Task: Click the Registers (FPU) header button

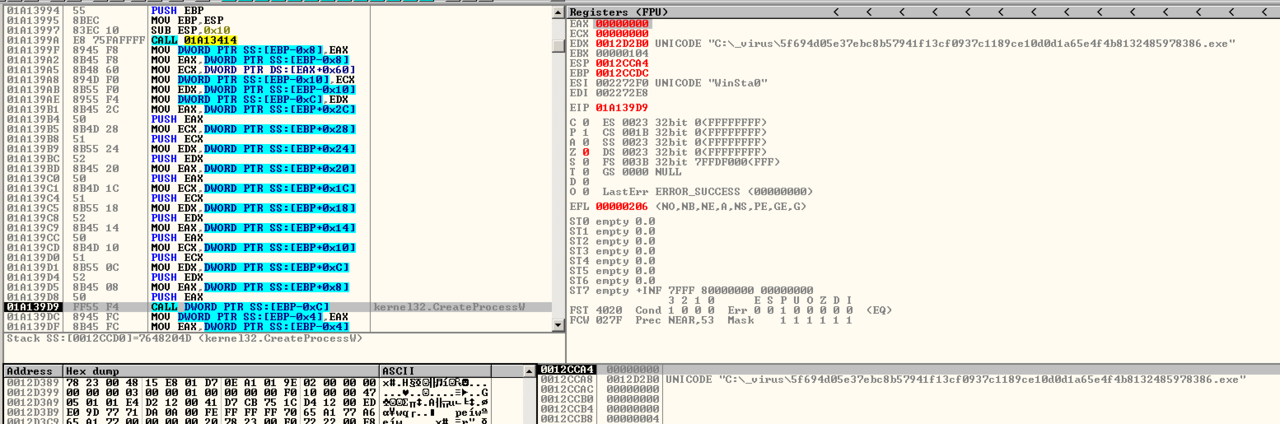Action: pos(611,12)
